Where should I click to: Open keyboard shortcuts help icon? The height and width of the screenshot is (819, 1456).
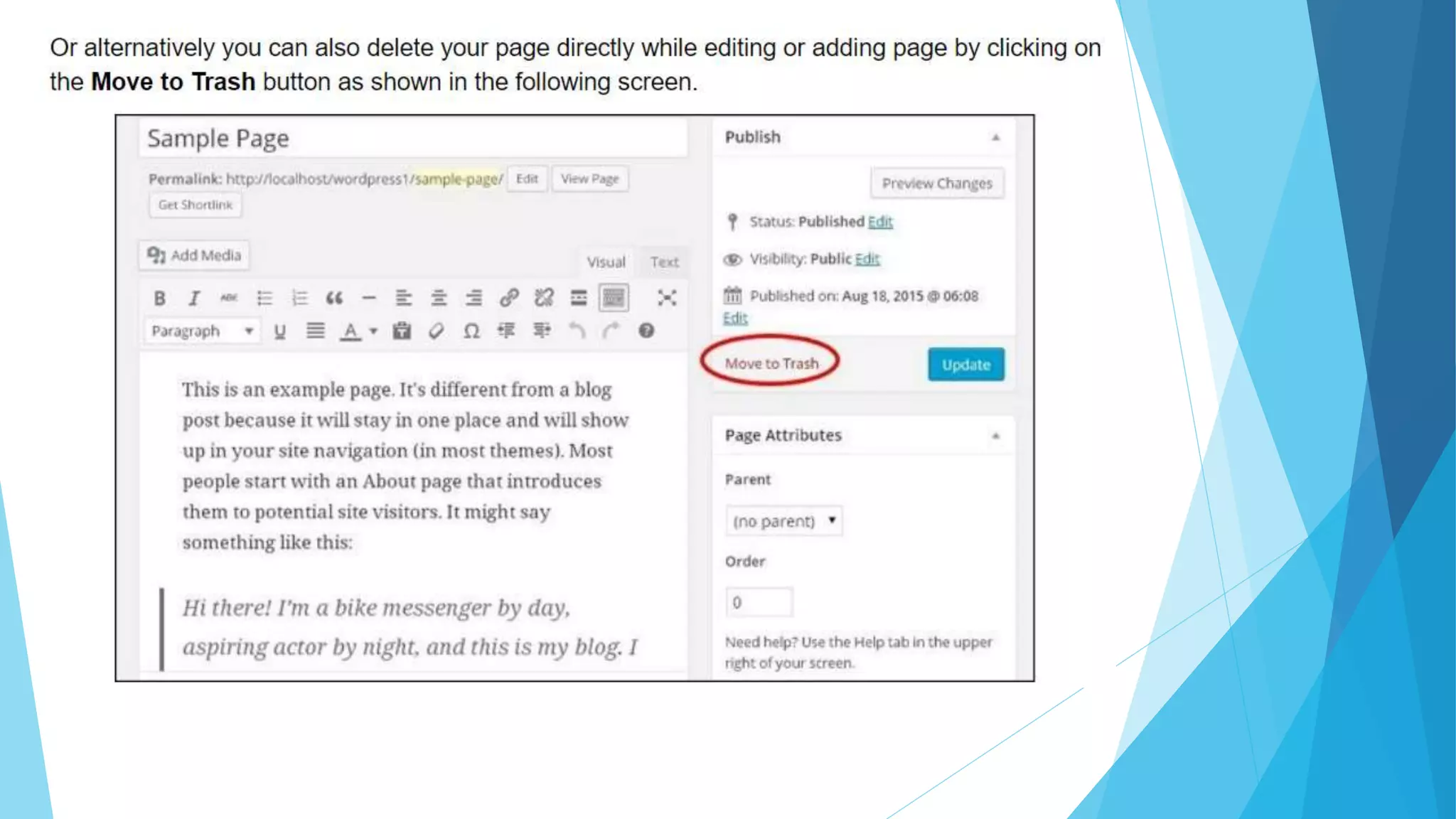pos(646,331)
